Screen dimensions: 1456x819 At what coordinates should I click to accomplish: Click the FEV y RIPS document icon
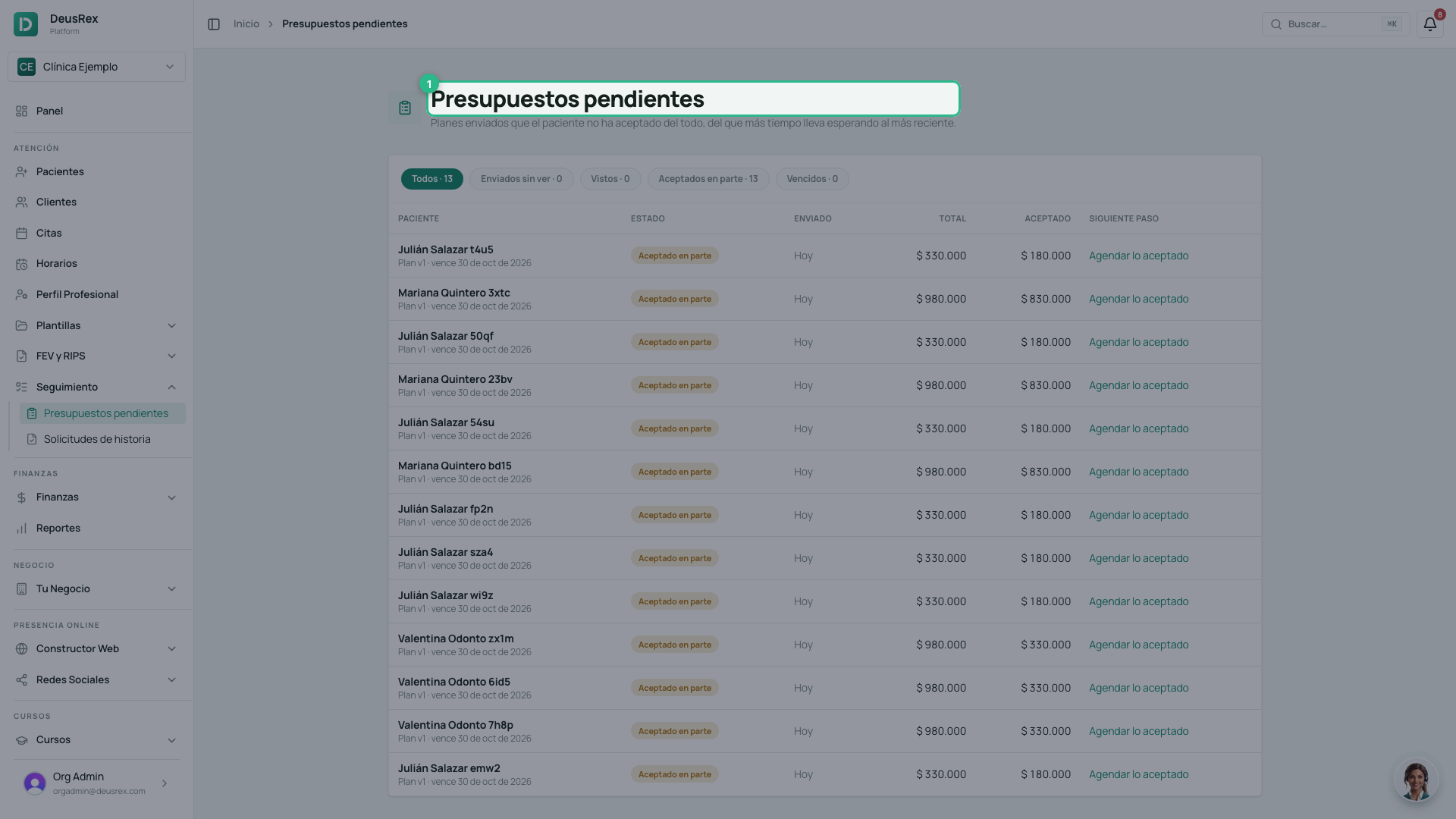pyautogui.click(x=21, y=356)
